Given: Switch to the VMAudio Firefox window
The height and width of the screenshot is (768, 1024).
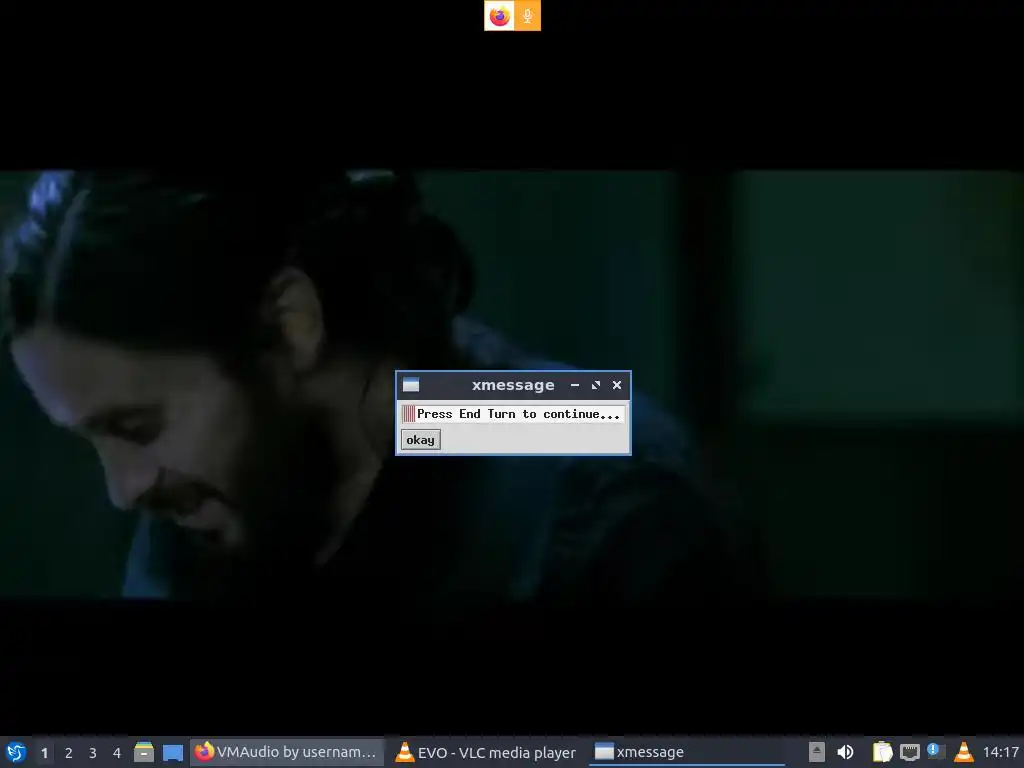Looking at the screenshot, I should (x=287, y=752).
